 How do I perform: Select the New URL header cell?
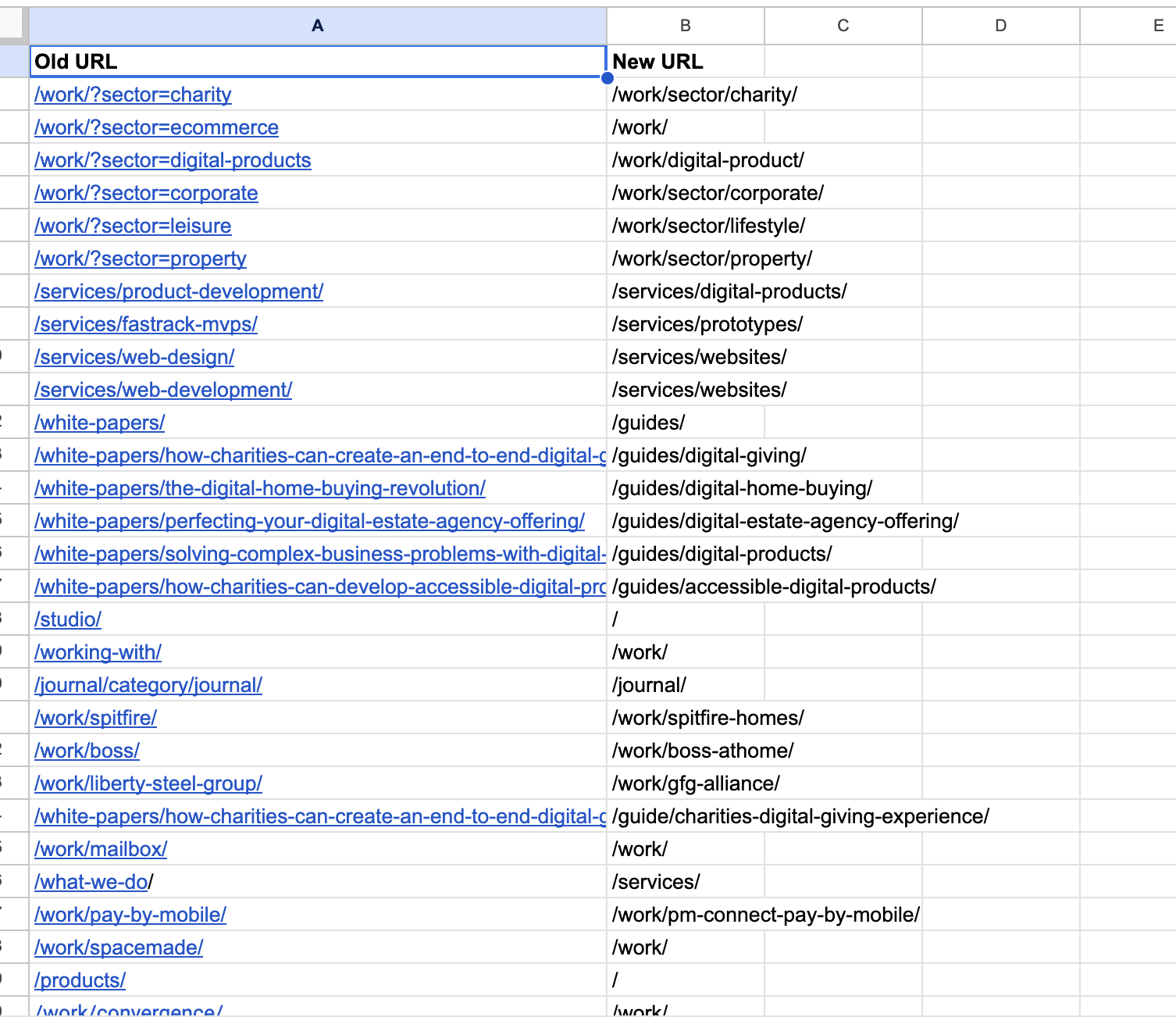(685, 62)
